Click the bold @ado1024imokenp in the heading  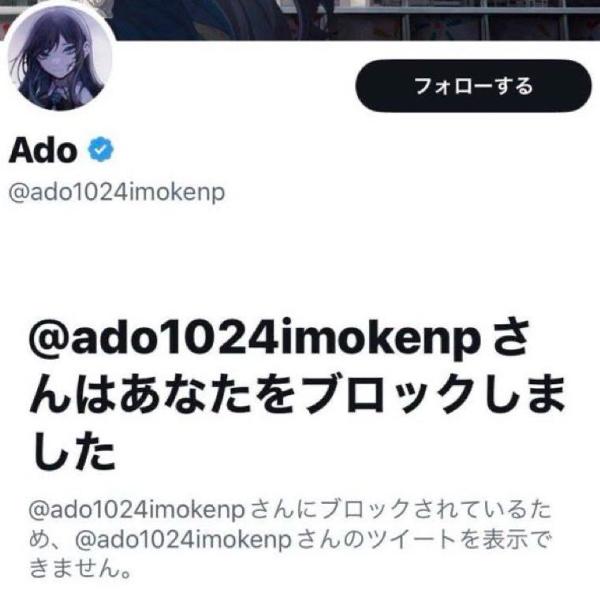pyautogui.click(x=254, y=339)
